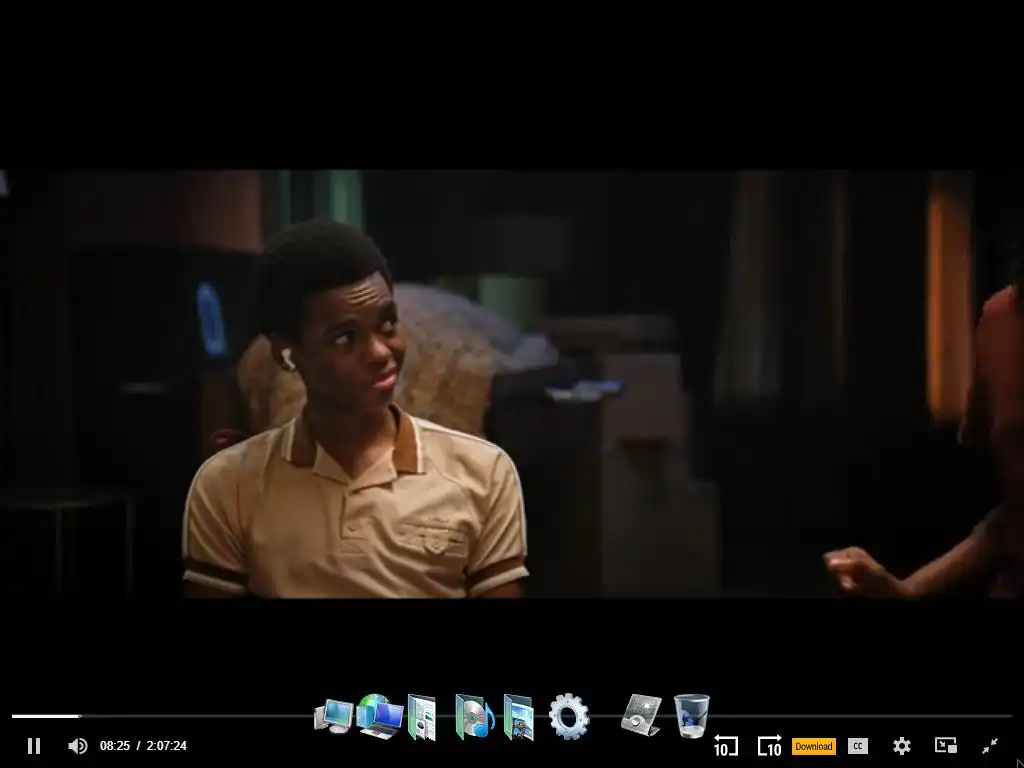Screen dimensions: 1024x768
Task: Click the yellow Download button
Action: (x=814, y=746)
